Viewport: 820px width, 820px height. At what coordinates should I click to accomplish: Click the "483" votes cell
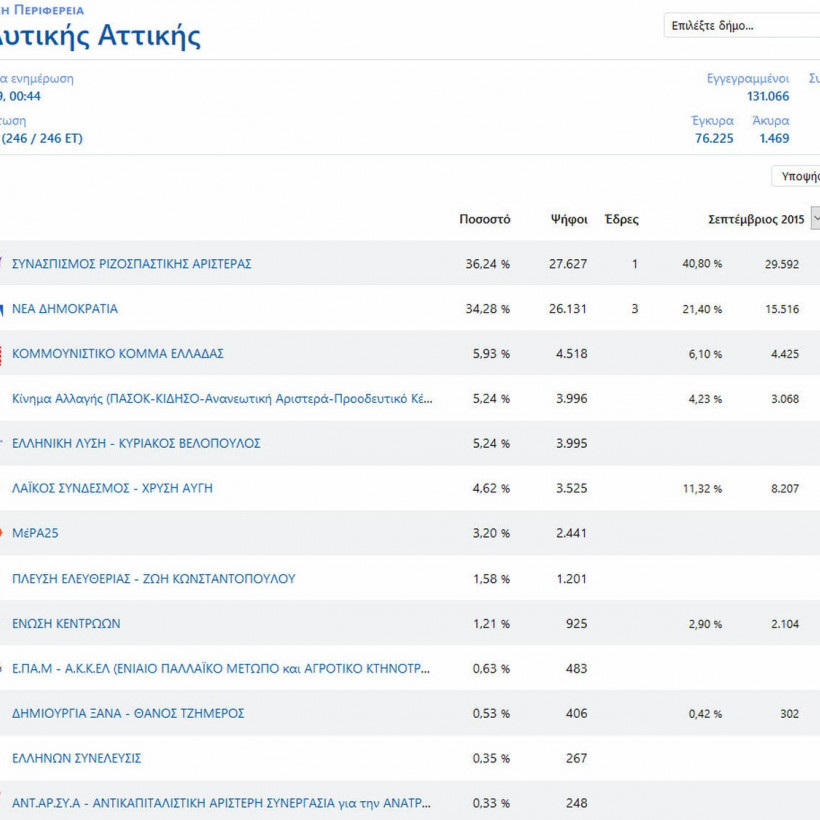576,668
